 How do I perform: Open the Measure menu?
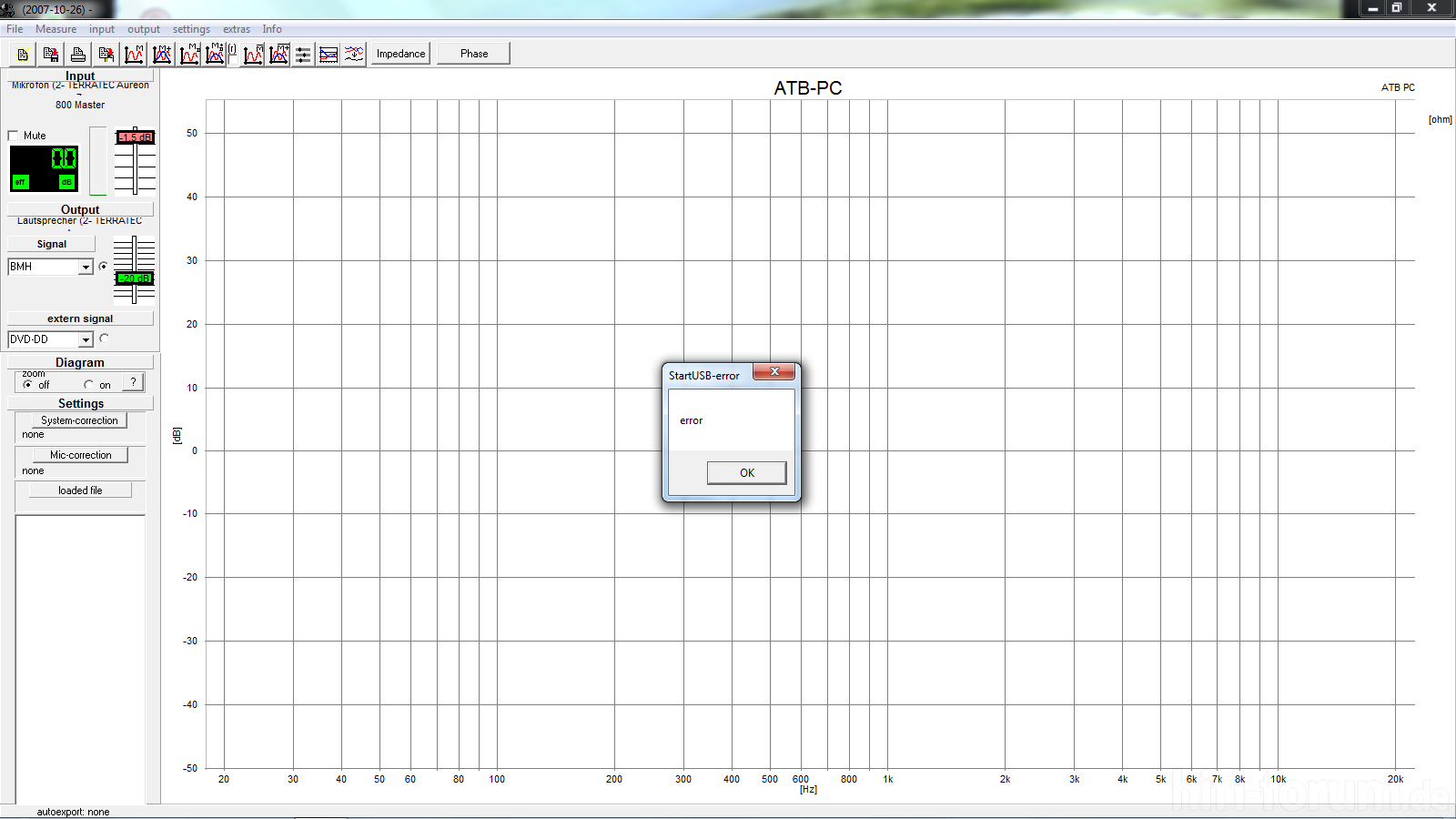pos(56,29)
